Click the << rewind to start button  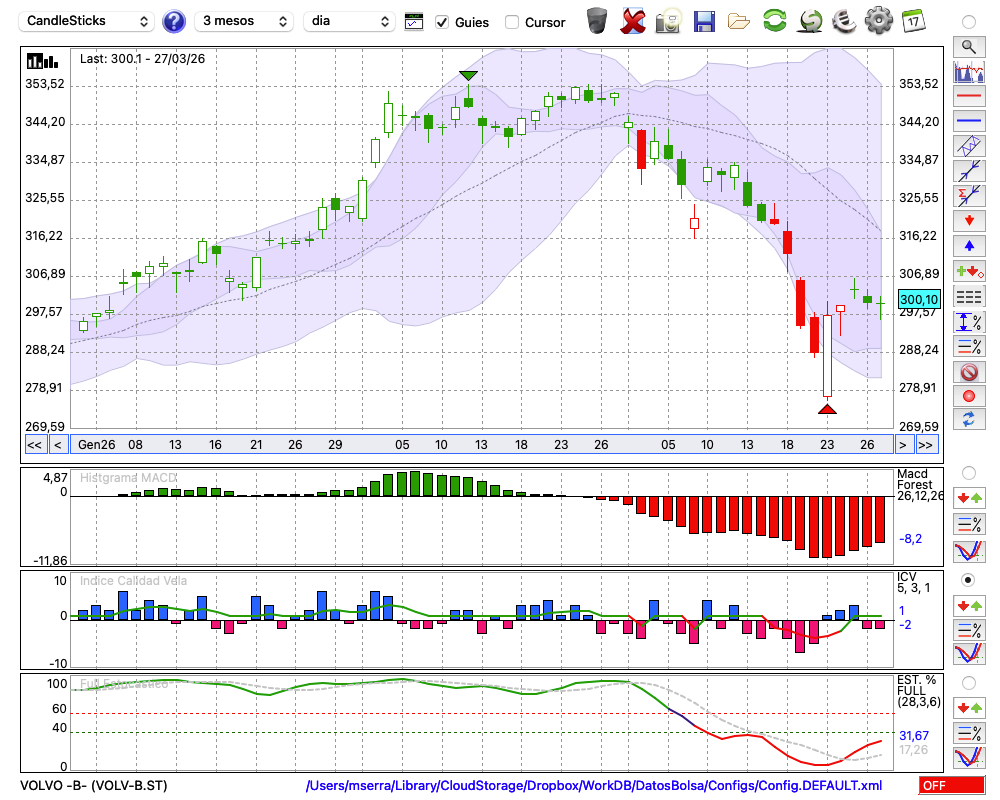tap(34, 445)
